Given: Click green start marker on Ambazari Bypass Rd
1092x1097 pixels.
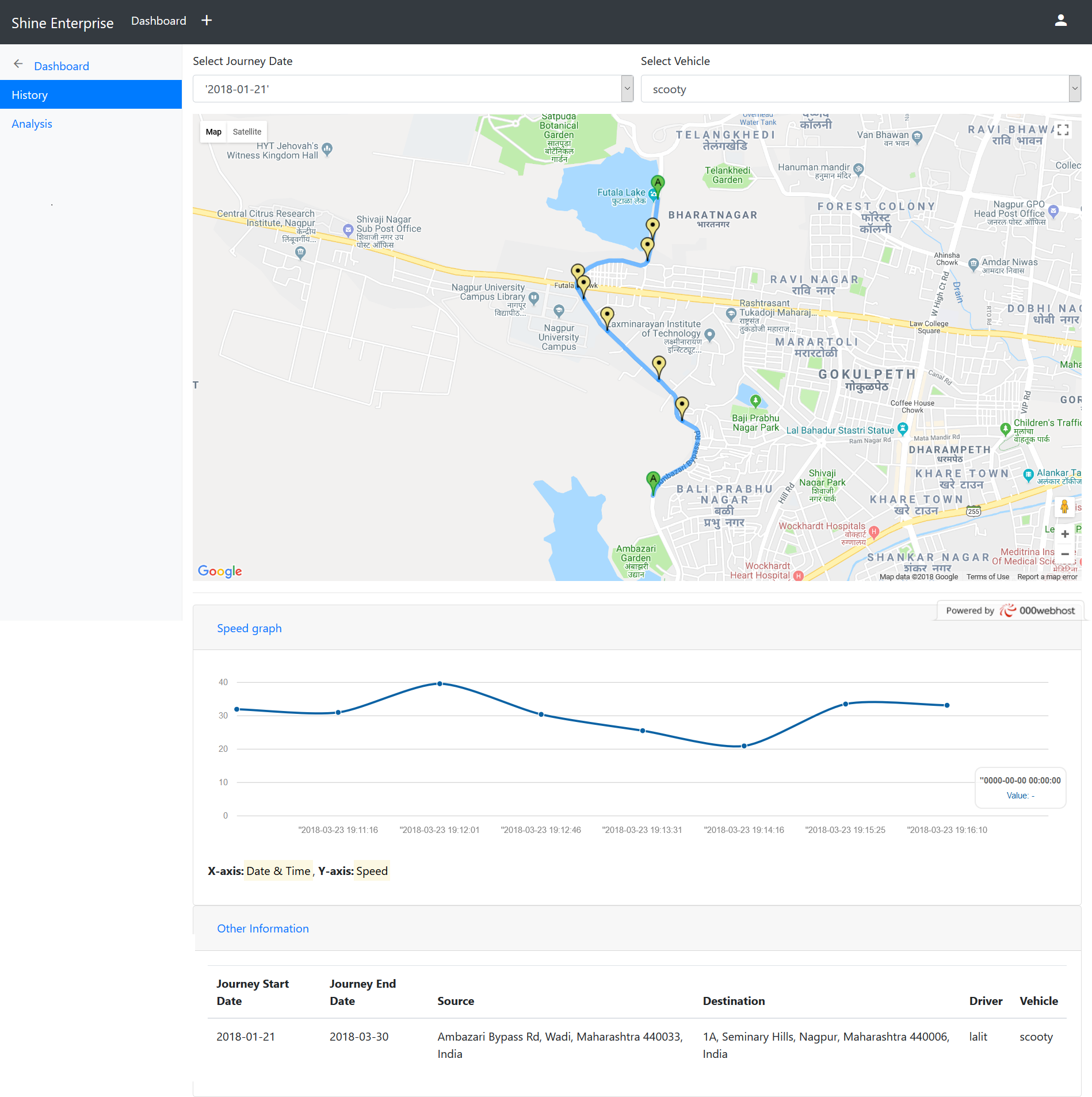Looking at the screenshot, I should coord(652,481).
